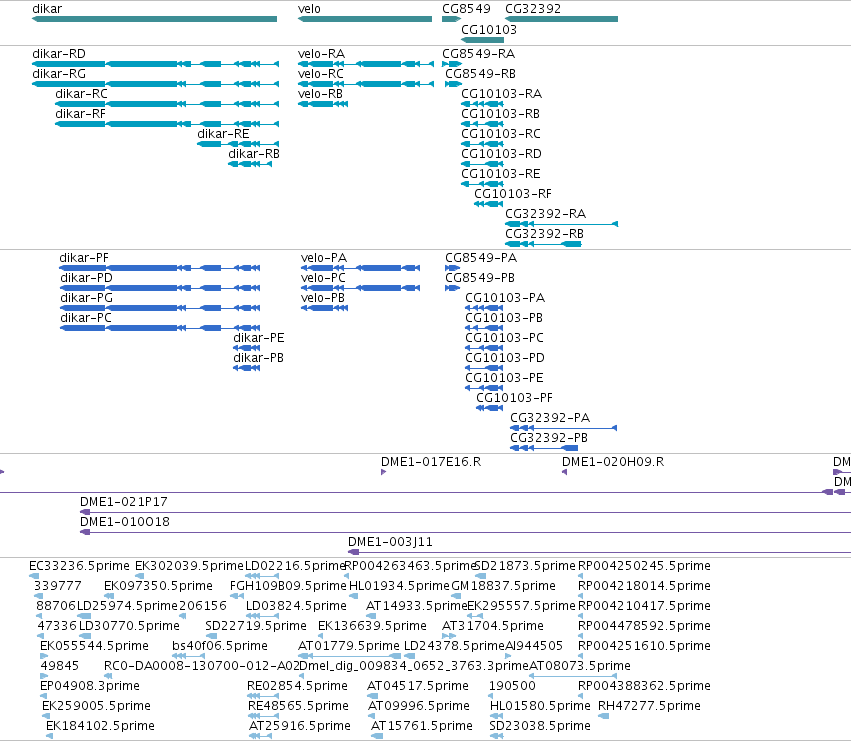Click the AT08073.5prime EST
This screenshot has height=741, width=851.
[x=573, y=676]
